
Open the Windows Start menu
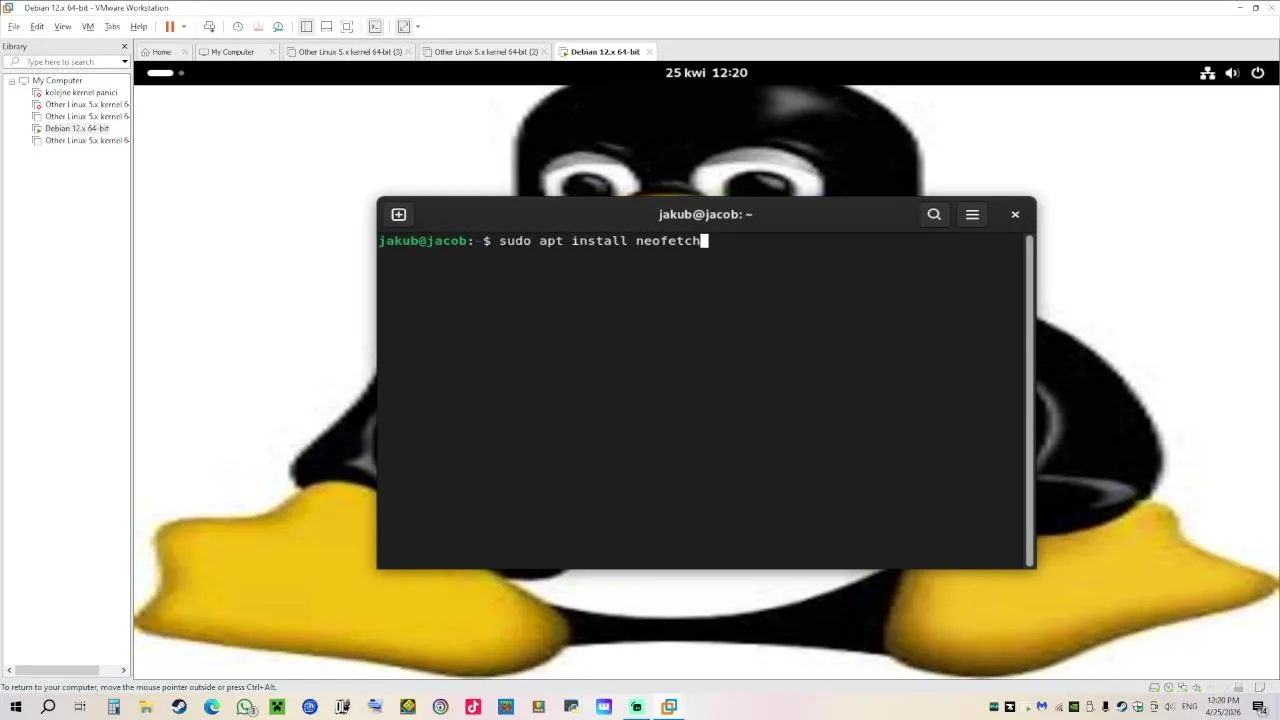(x=15, y=707)
